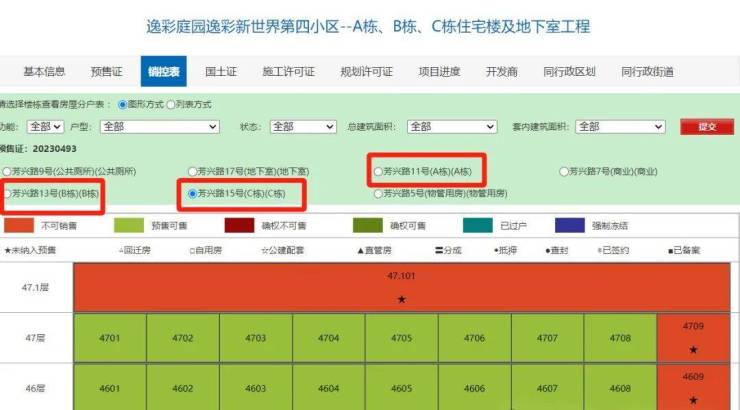Choose 芳兴路13号(B栋) building radio
Image resolution: width=740 pixels, height=410 pixels.
coord(7,193)
